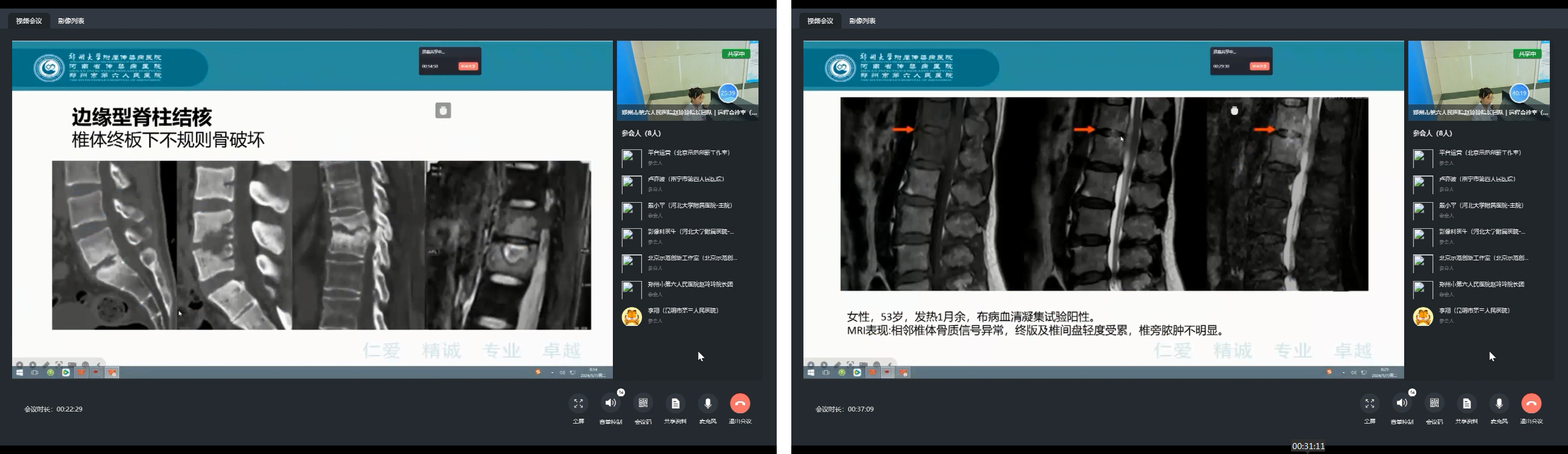Screen dimensions: 1568x454
Task: Select 北京示范创新工作室 in left window list
Action: pos(688,262)
